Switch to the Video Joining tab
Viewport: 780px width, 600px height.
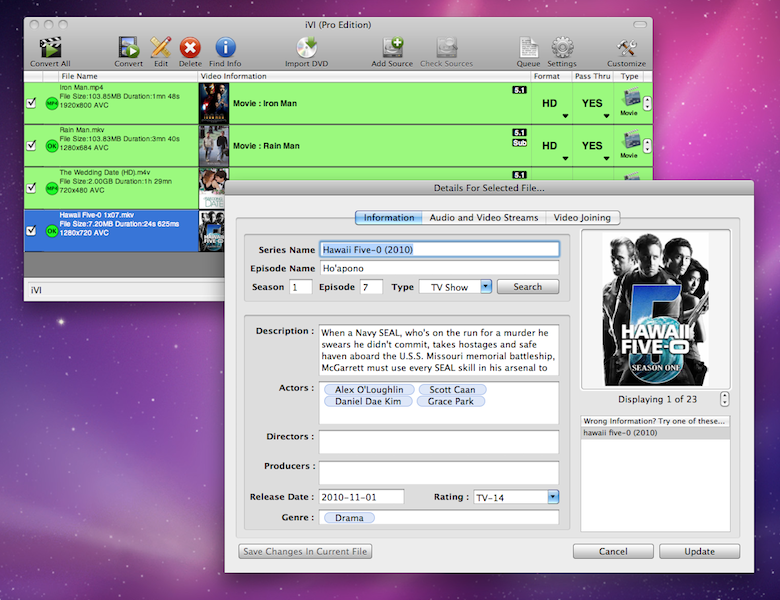pos(582,217)
